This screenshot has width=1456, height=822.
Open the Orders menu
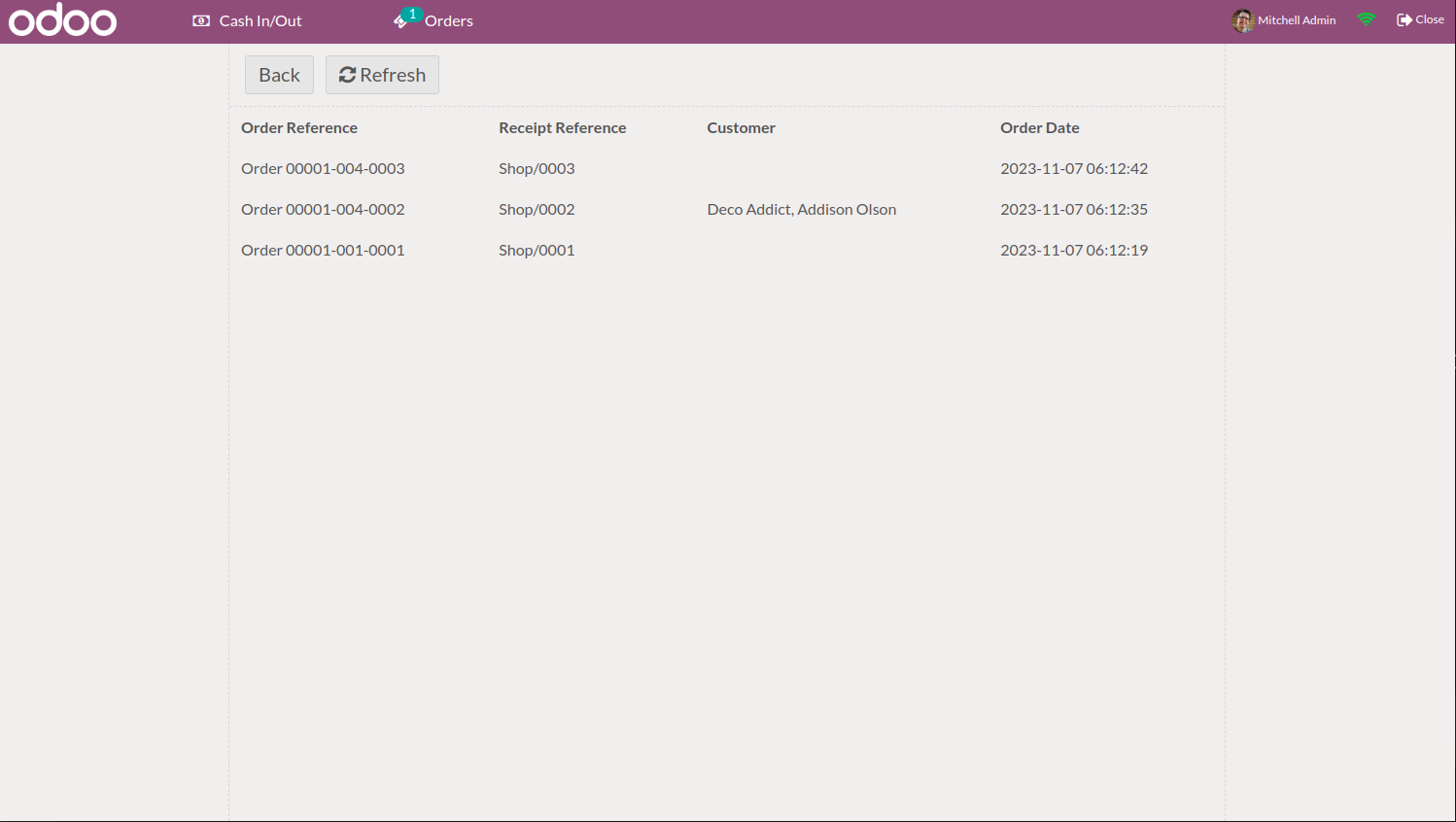tap(433, 20)
